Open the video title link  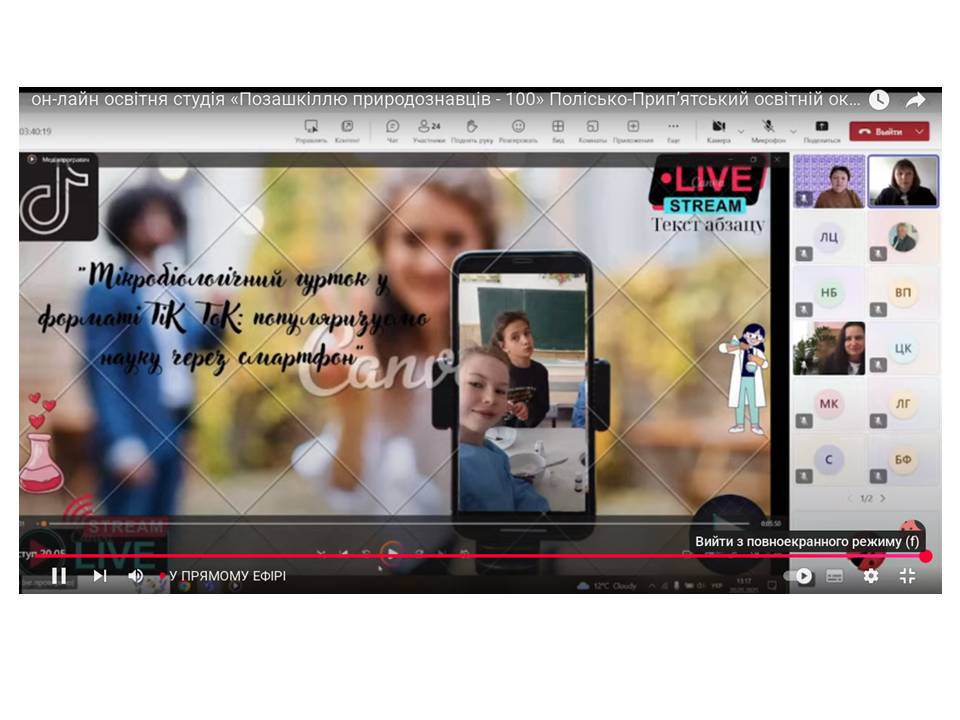click(446, 99)
